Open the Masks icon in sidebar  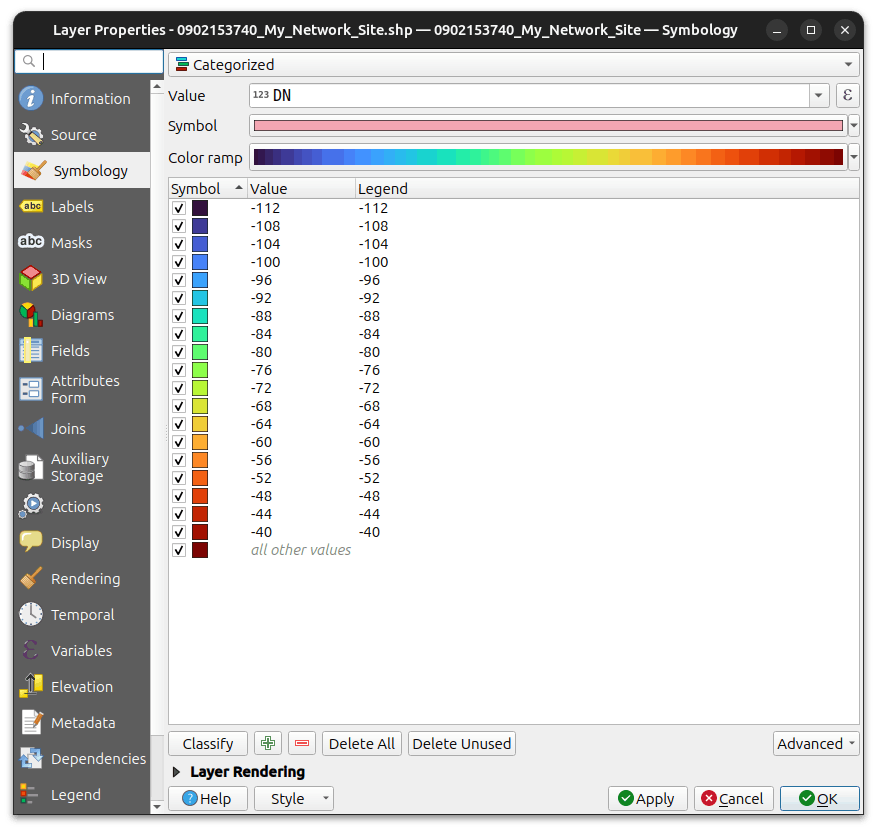pyautogui.click(x=31, y=242)
